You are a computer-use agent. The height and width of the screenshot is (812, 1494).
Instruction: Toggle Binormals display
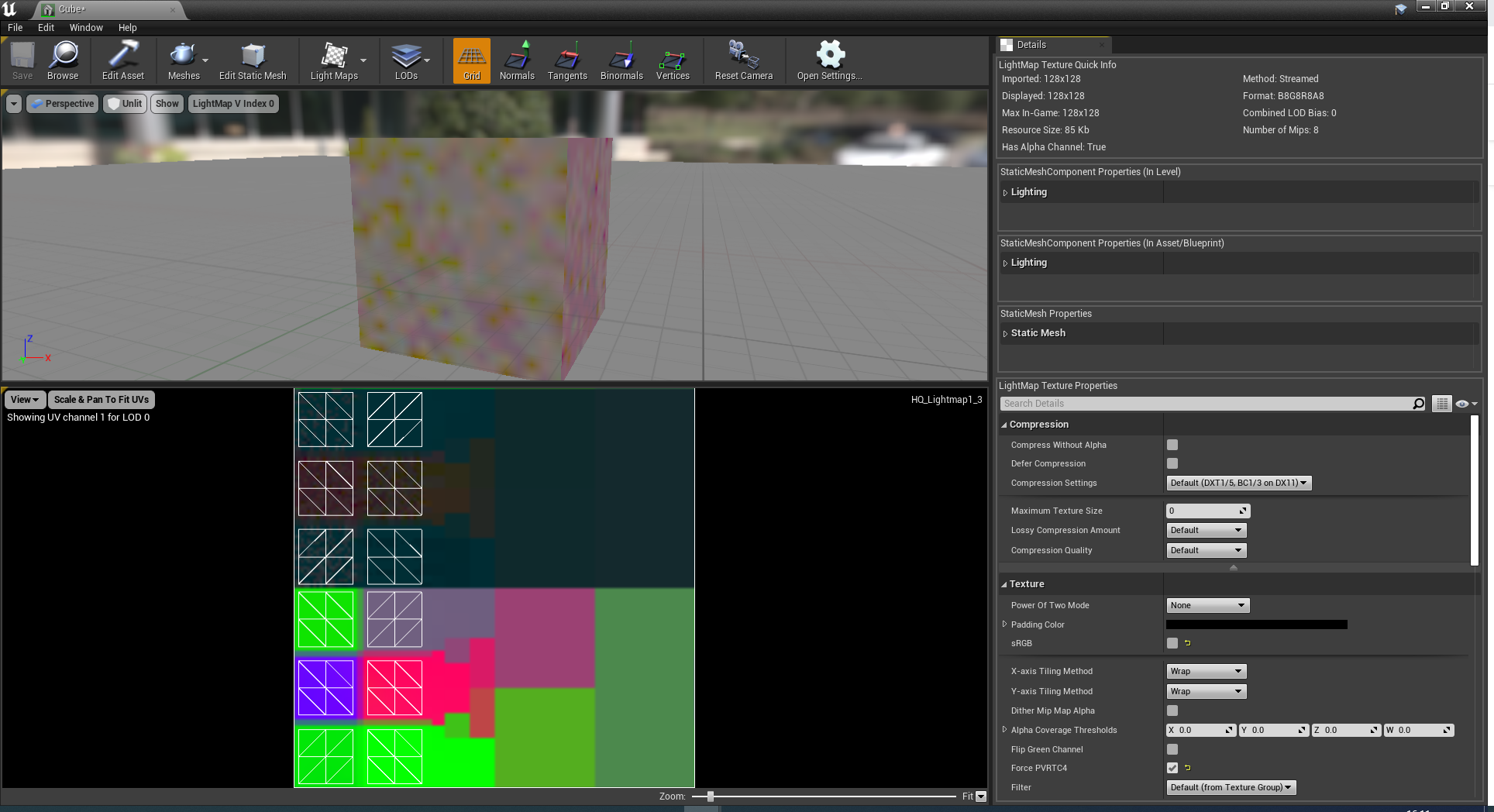pos(621,60)
